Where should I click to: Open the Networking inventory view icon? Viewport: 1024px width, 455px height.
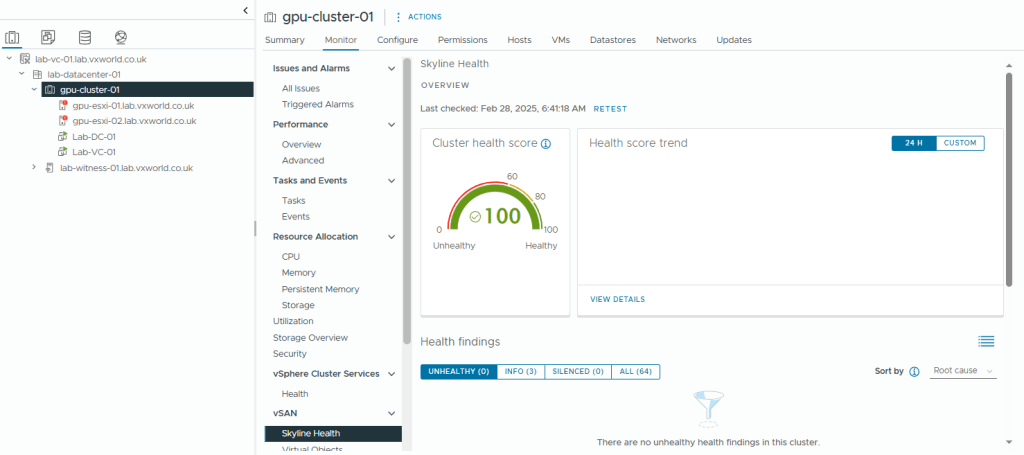tap(121, 38)
